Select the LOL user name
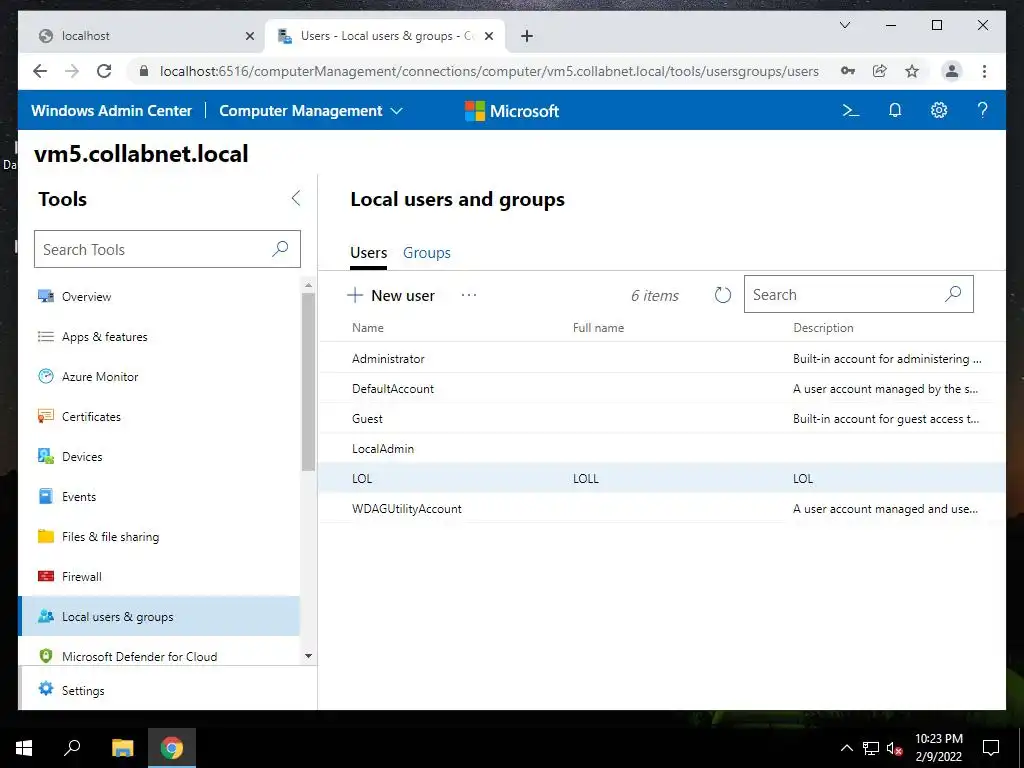The height and width of the screenshot is (768, 1024). (x=362, y=479)
